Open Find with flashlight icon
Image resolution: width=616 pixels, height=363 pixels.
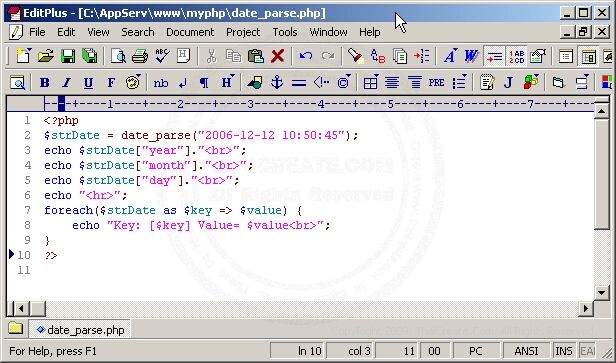[356, 56]
